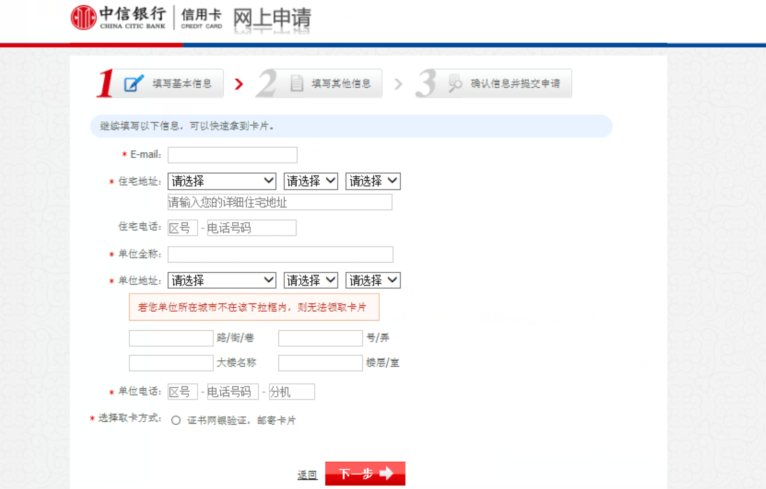This screenshot has height=489, width=766.
Task: Click the 单位电话 area code field
Action: click(x=183, y=392)
